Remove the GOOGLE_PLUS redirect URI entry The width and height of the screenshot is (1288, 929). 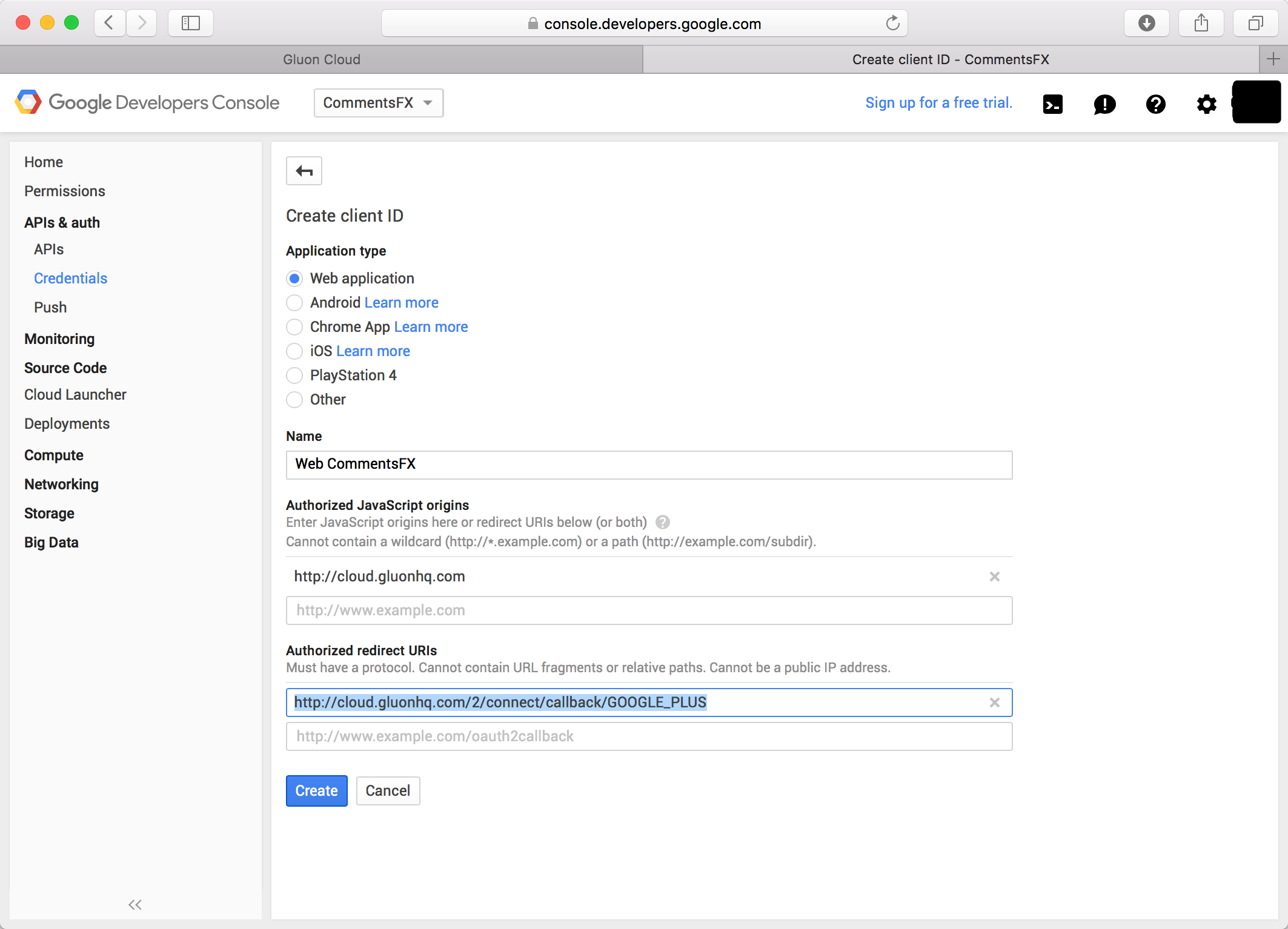(x=994, y=703)
